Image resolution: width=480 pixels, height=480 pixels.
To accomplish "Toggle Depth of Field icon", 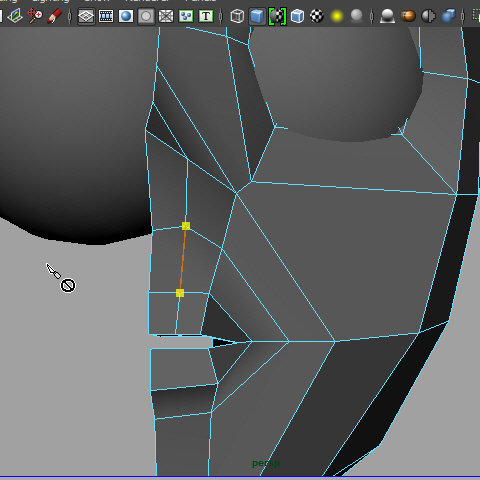I will (448, 16).
